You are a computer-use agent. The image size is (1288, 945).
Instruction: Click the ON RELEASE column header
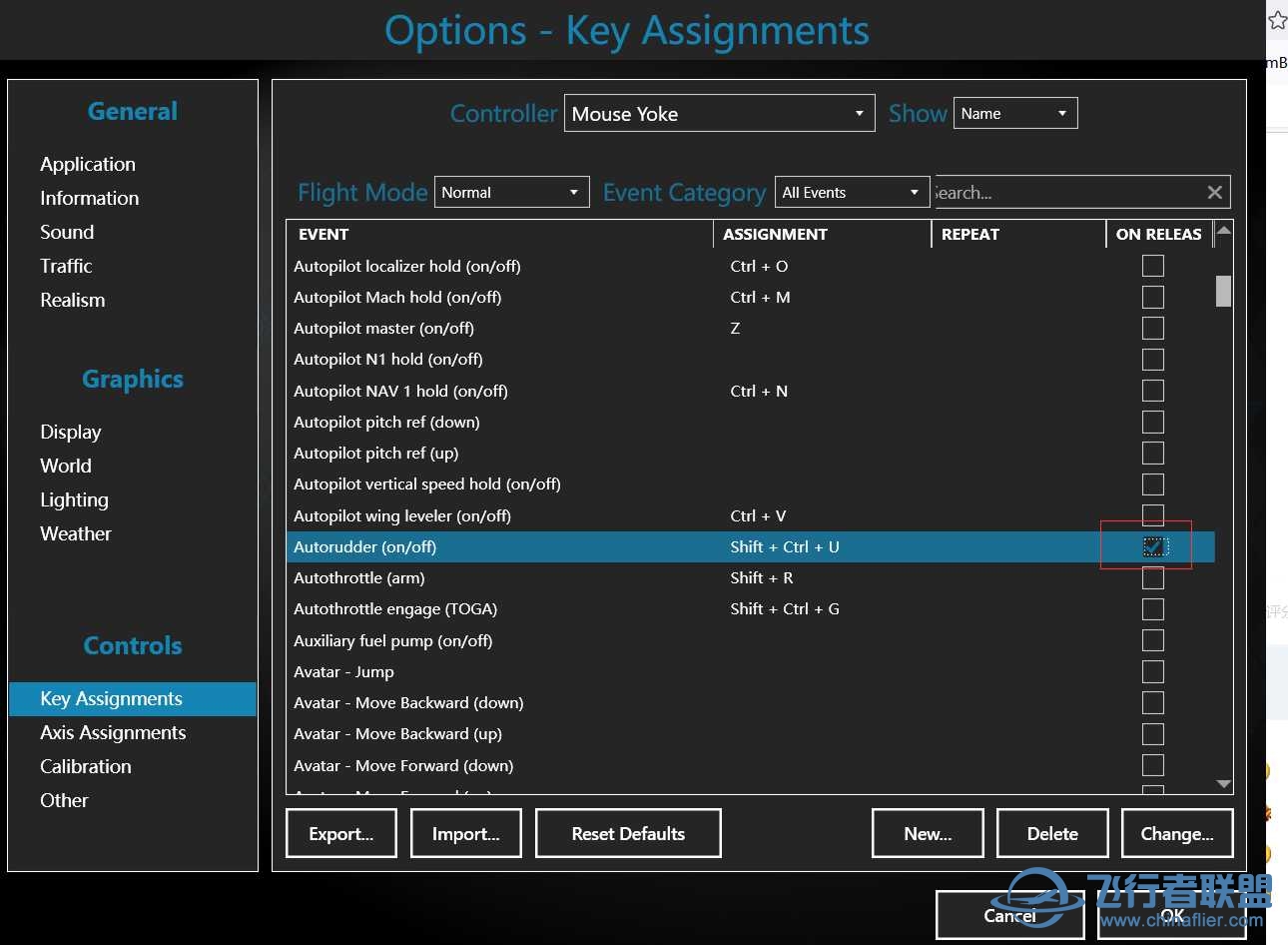click(x=1159, y=234)
